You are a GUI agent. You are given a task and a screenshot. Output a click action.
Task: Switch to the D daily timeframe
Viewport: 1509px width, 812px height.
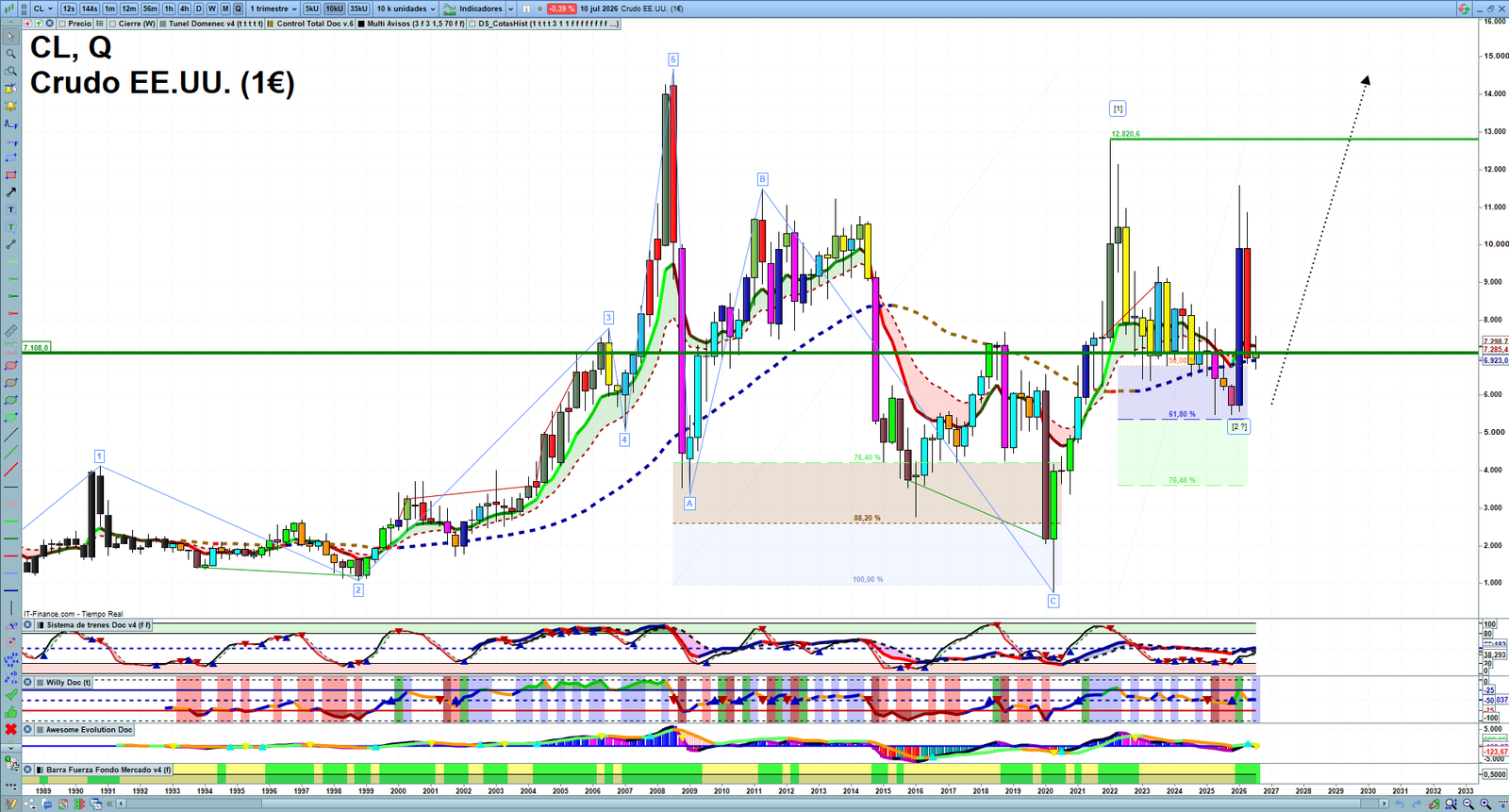(x=198, y=8)
